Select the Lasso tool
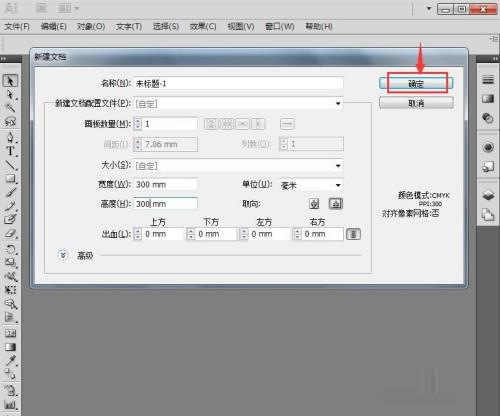Viewport: 500px width, 416px height. coord(10,121)
